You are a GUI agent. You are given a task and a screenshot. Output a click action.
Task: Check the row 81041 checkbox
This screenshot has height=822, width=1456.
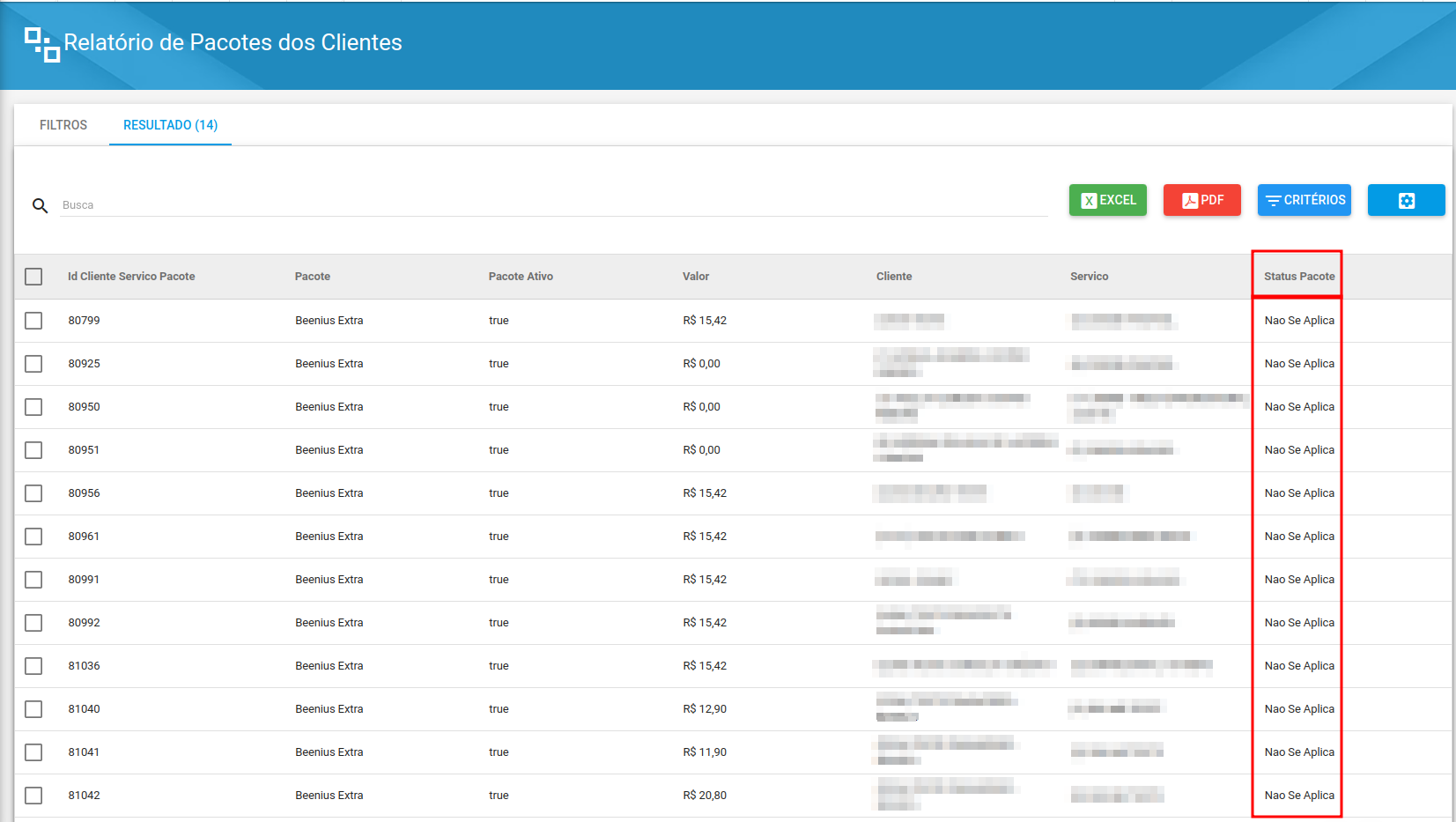pyautogui.click(x=33, y=752)
